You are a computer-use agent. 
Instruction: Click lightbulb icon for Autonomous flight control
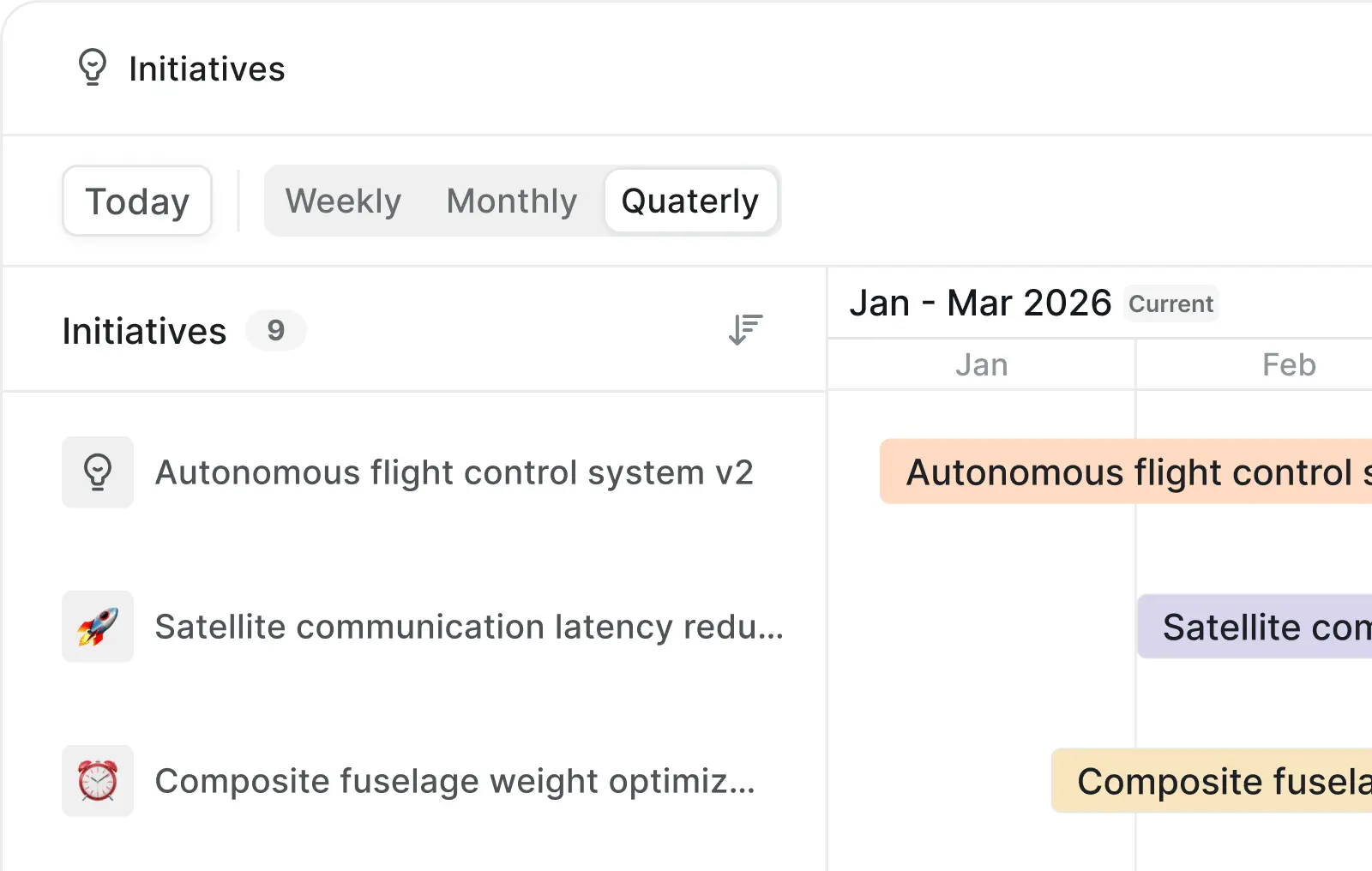point(98,472)
